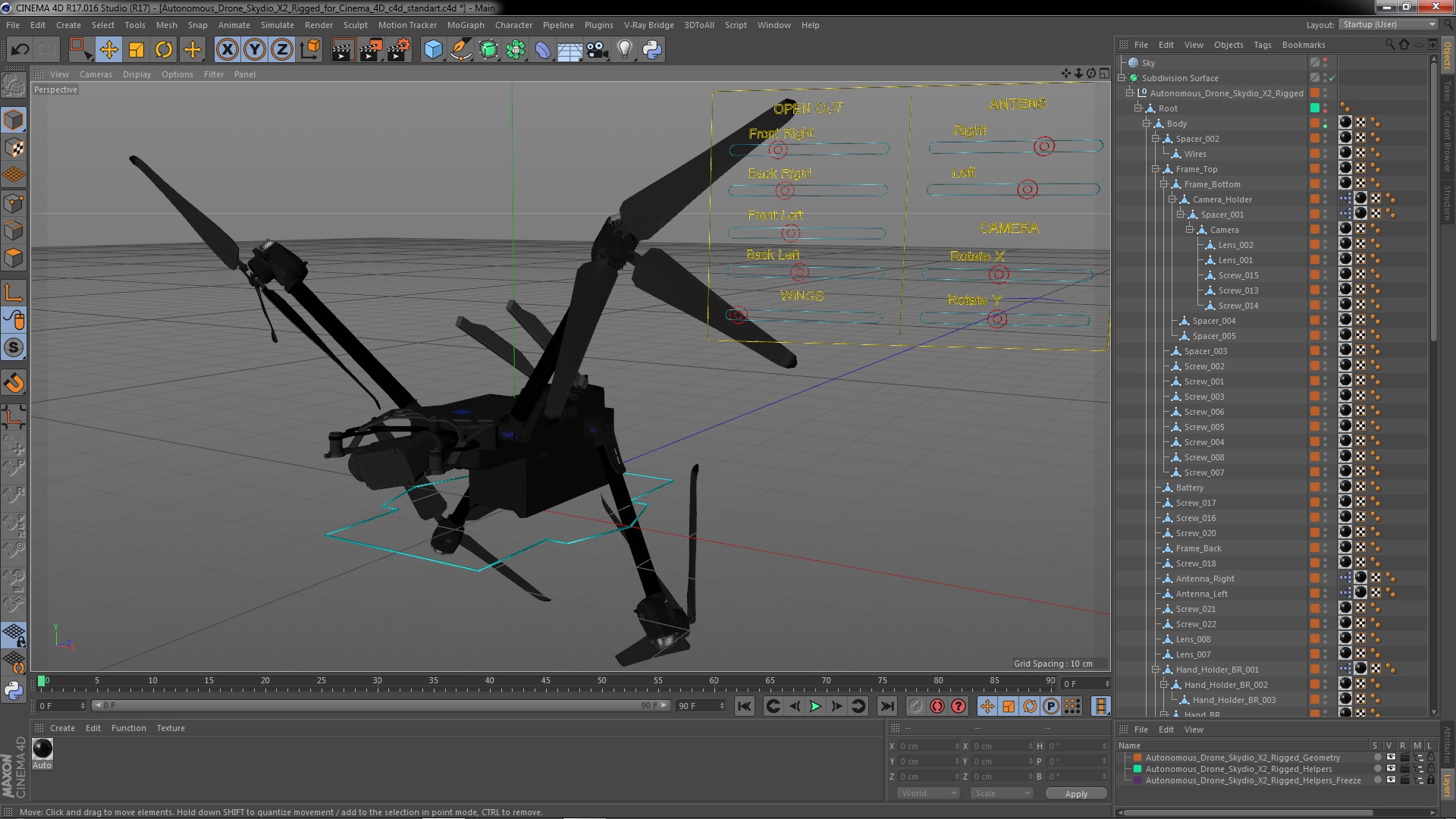The image size is (1456, 819).
Task: Click the Rotate X slider handle
Action: [x=999, y=275]
